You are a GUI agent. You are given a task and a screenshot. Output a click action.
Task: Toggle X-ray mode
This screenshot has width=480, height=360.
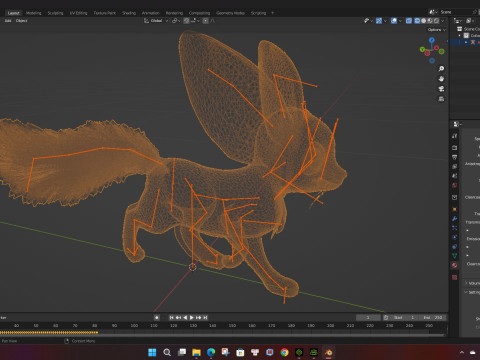[x=409, y=21]
